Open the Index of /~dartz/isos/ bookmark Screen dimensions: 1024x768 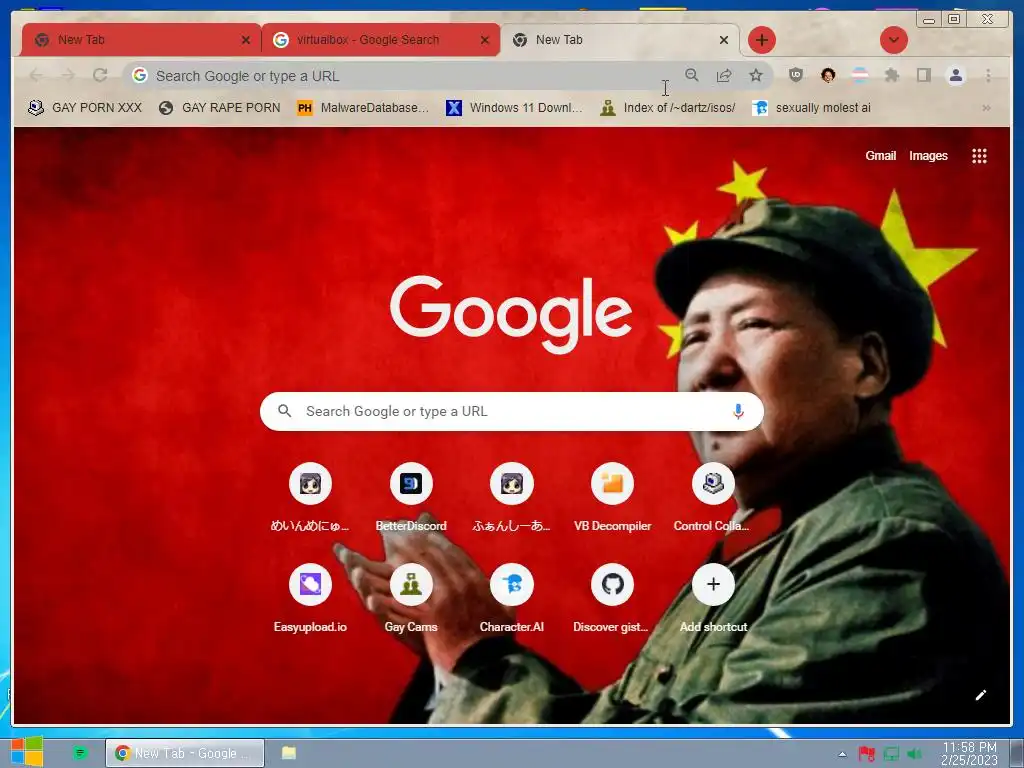[668, 108]
